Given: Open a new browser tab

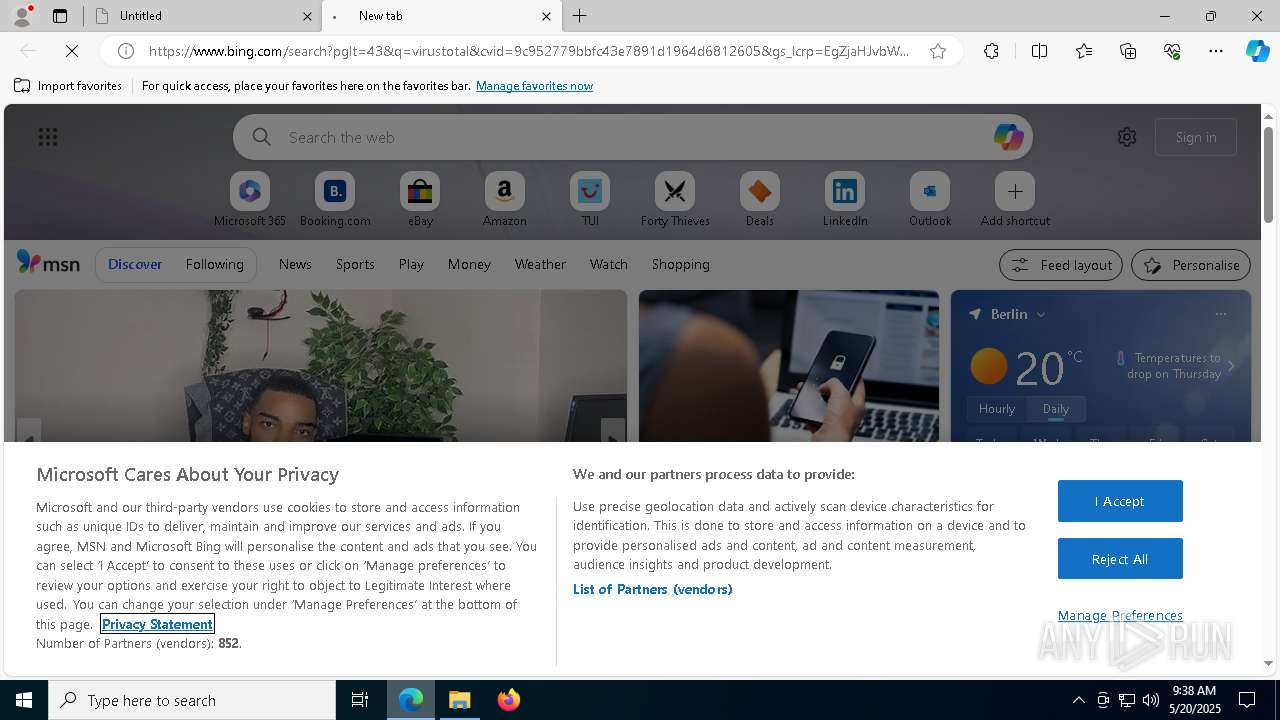Looking at the screenshot, I should coord(580,16).
